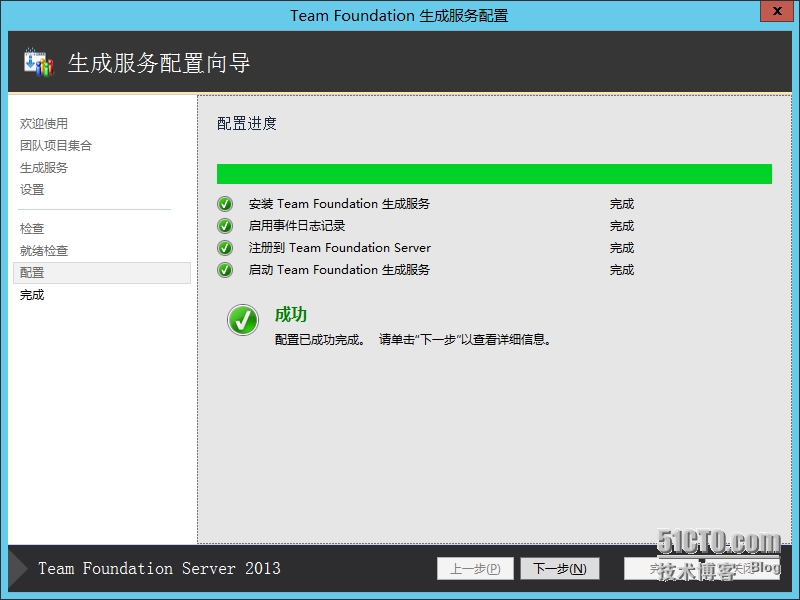Click the 配置进度 heading
This screenshot has height=600, width=800.
coord(247,123)
